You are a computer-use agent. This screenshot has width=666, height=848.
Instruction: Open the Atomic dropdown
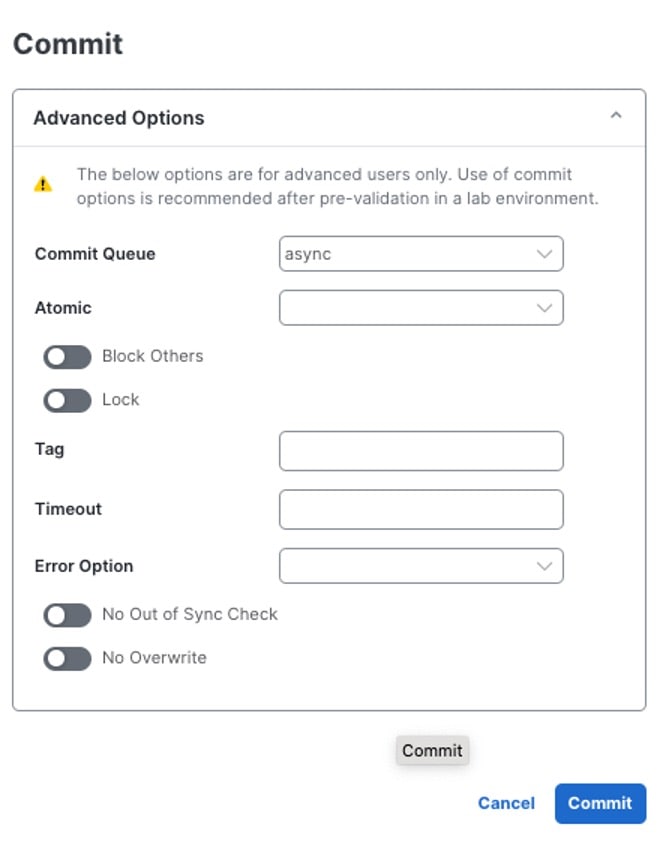coord(420,308)
